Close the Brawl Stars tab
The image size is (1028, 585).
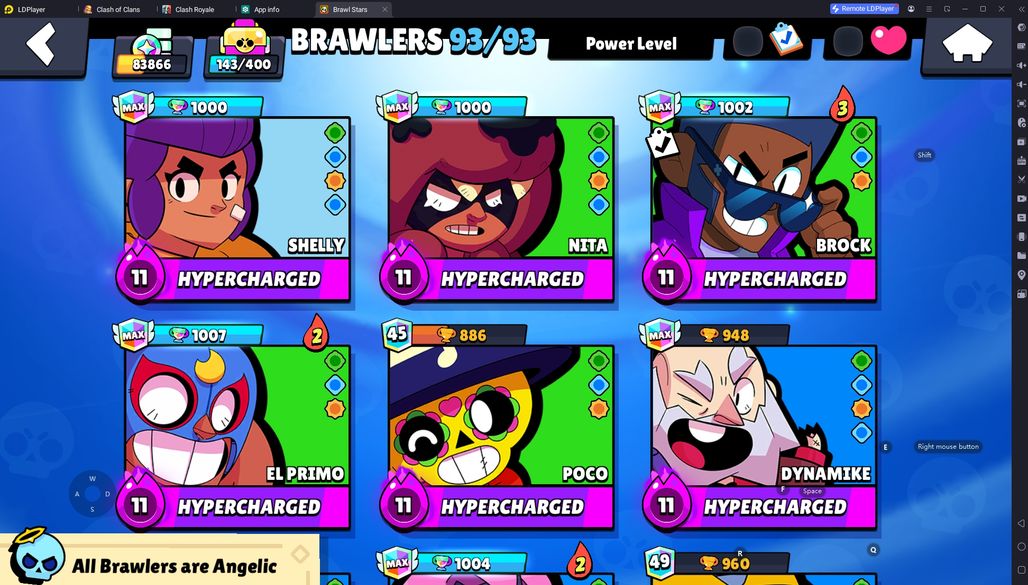(385, 9)
